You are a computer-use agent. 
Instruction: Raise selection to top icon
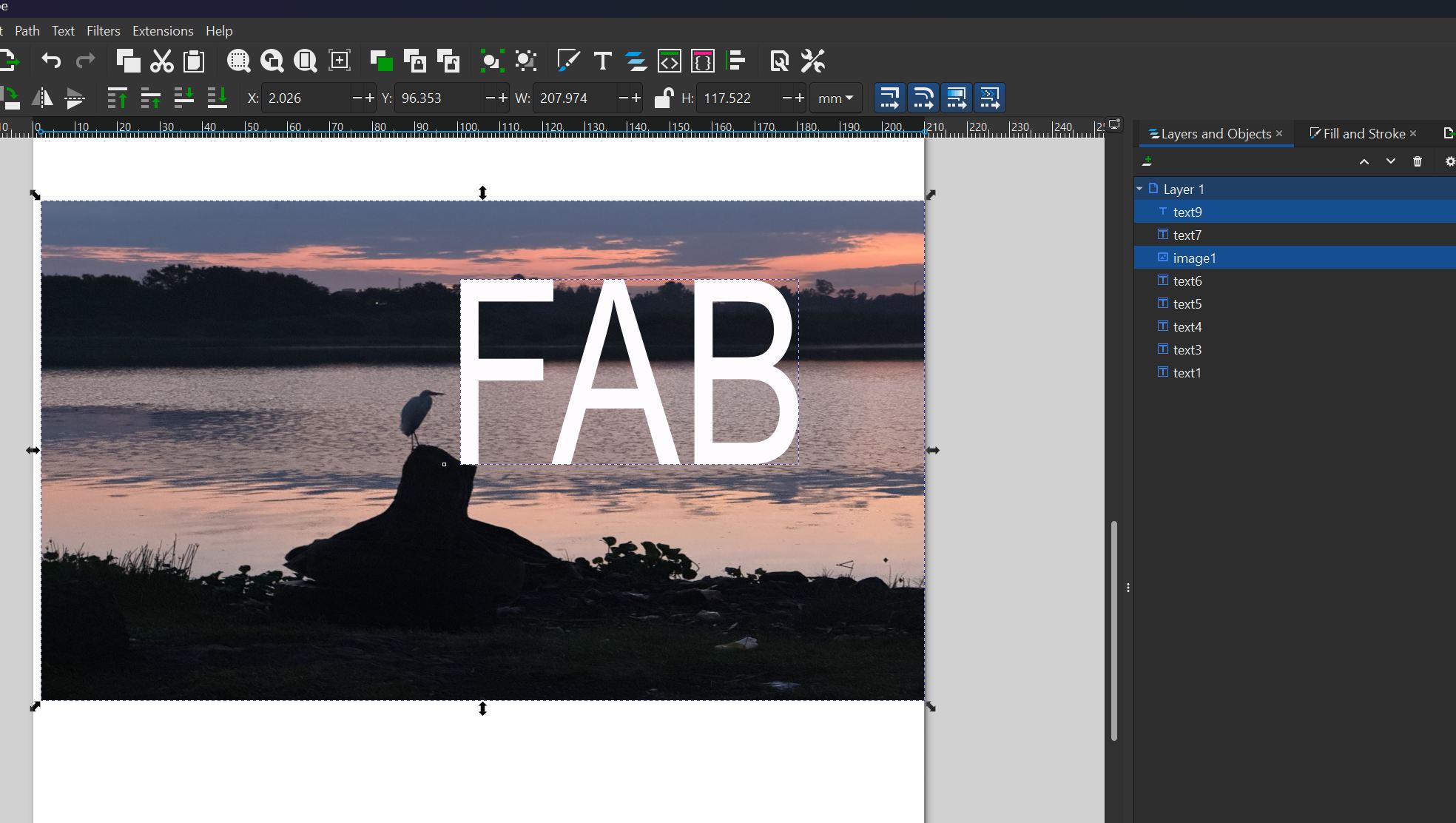[117, 98]
